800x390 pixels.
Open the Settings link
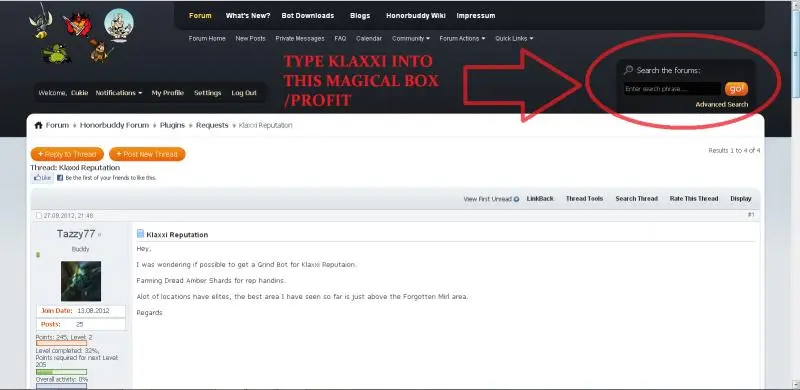point(208,93)
